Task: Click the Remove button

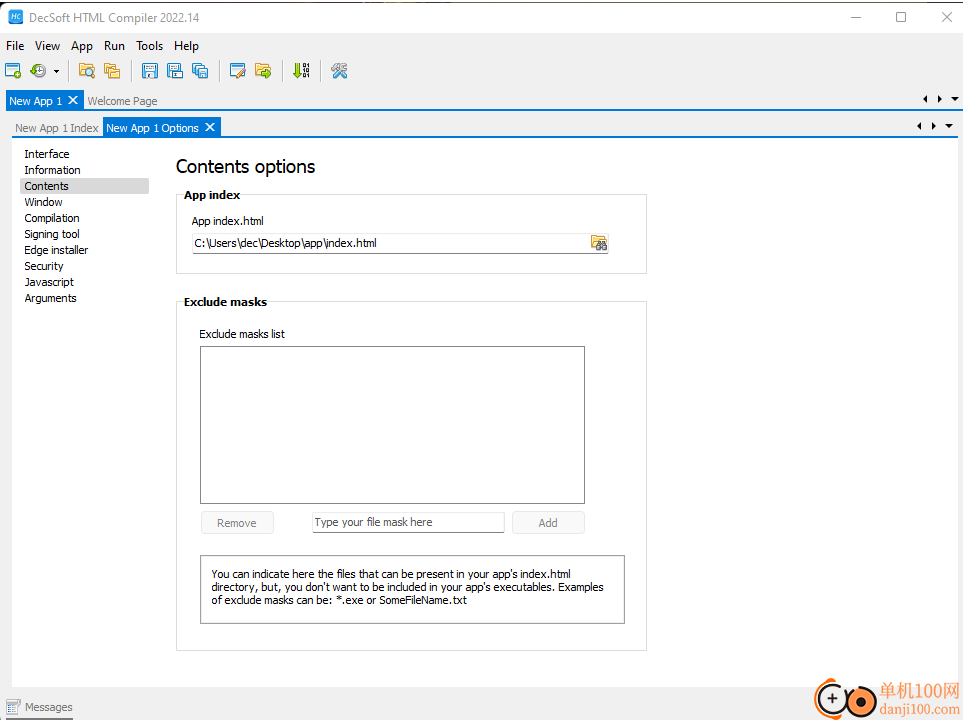Action: tap(236, 523)
